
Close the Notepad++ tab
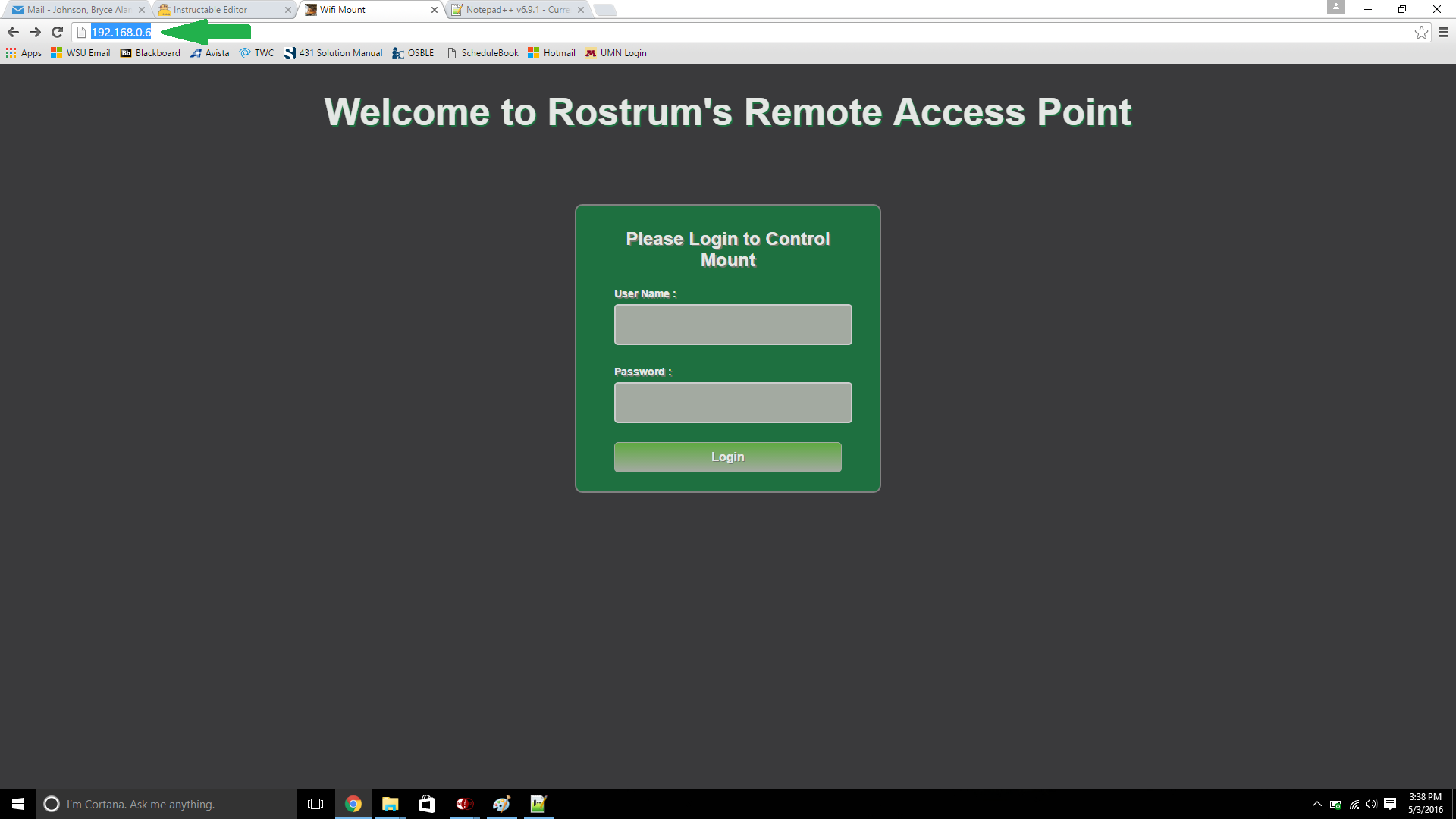coord(581,10)
